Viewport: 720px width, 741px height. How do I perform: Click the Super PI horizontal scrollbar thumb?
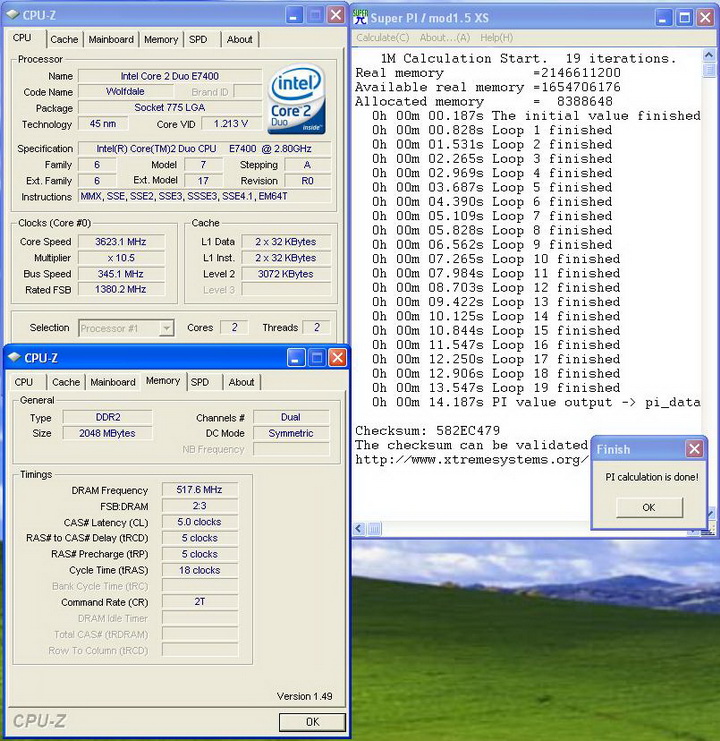click(x=374, y=528)
